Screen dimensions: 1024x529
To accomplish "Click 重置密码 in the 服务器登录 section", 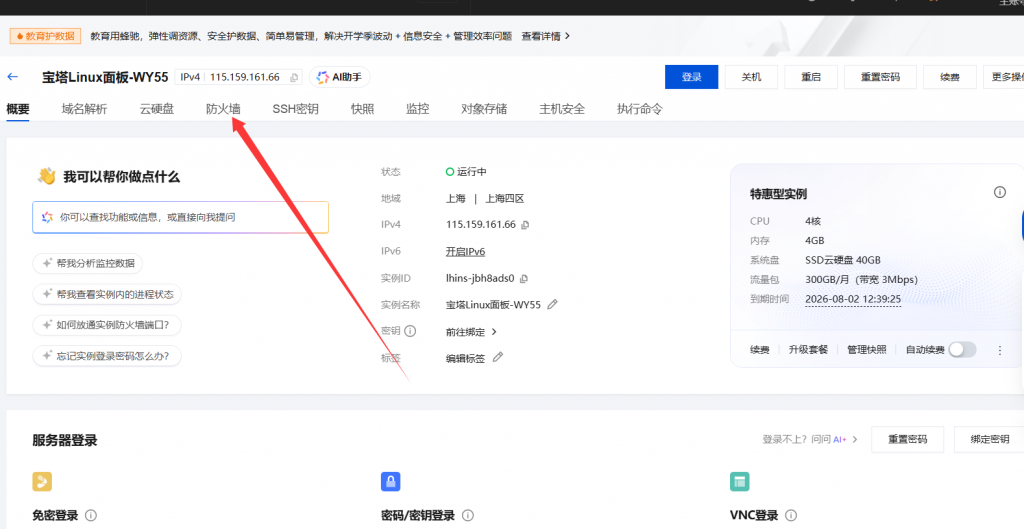I will coord(907,440).
